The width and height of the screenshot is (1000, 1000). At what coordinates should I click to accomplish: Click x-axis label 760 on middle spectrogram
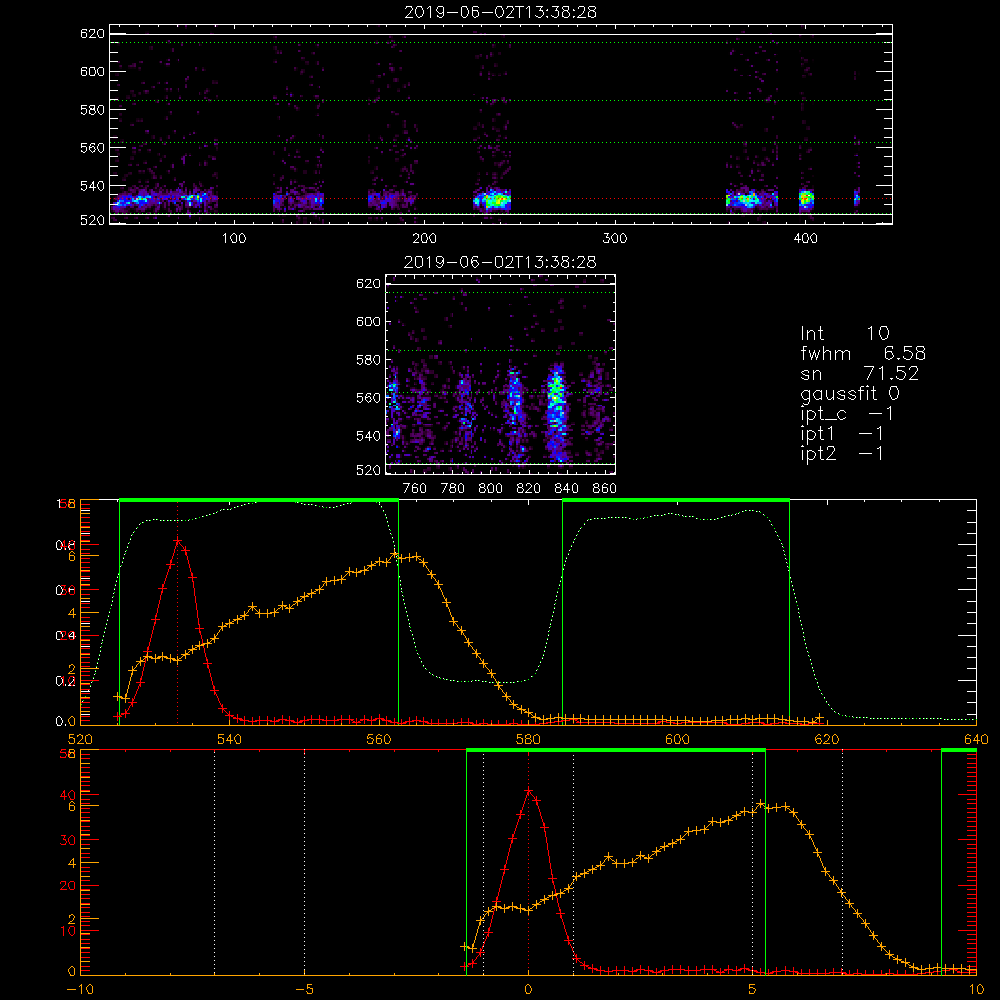tap(415, 489)
